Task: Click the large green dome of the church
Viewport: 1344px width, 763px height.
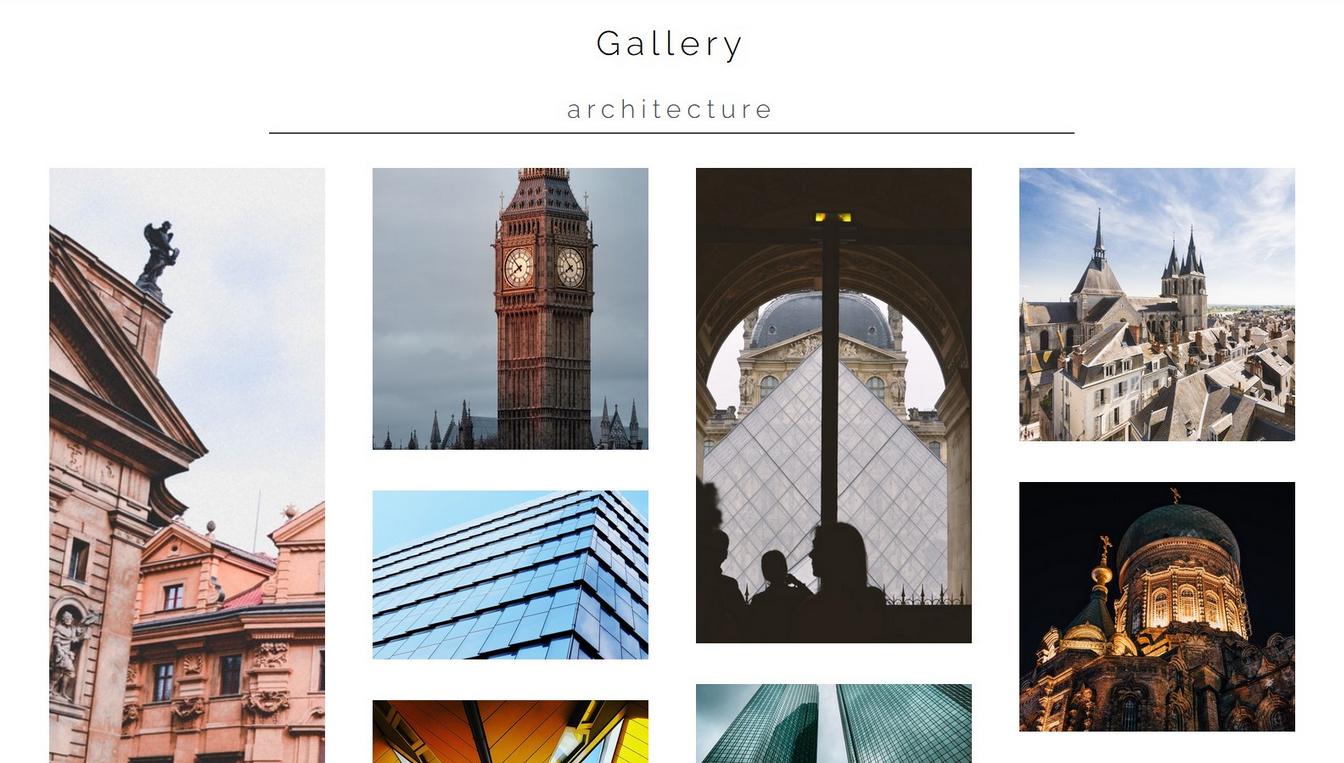Action: tap(1178, 535)
